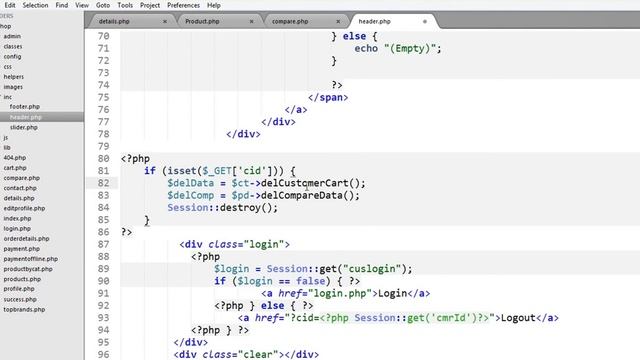Close the compare.php tab

(338, 21)
